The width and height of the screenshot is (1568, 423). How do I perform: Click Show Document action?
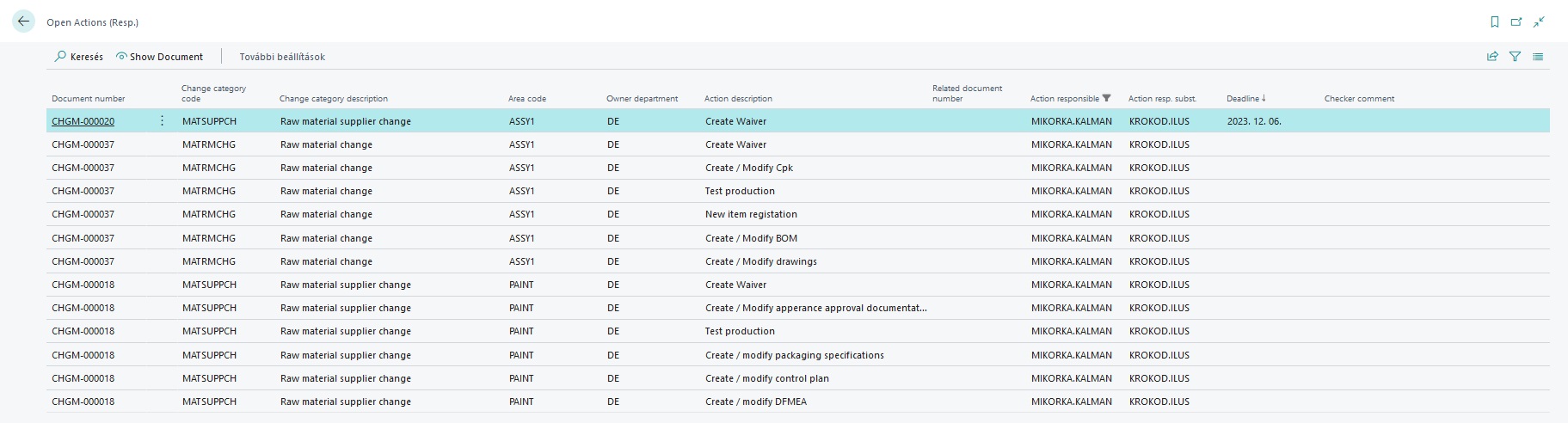(159, 57)
